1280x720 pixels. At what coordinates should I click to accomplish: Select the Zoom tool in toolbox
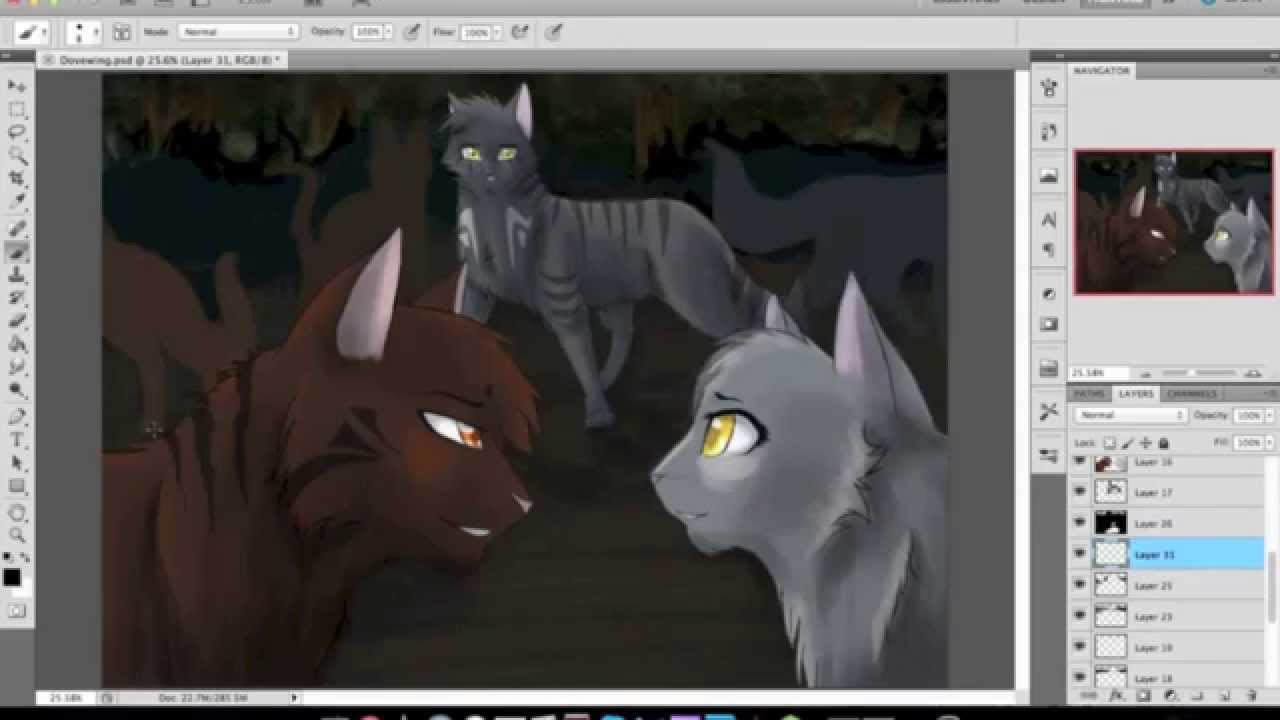pos(17,536)
